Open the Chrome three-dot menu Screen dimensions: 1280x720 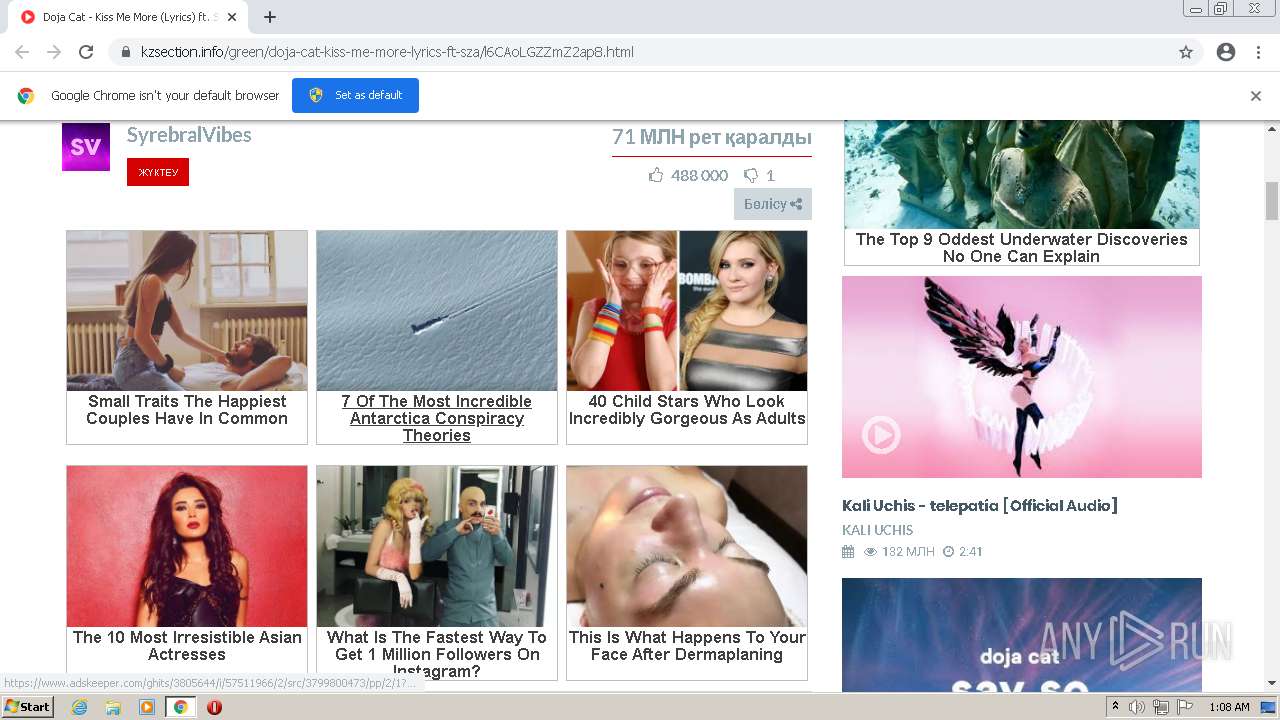pos(1258,52)
